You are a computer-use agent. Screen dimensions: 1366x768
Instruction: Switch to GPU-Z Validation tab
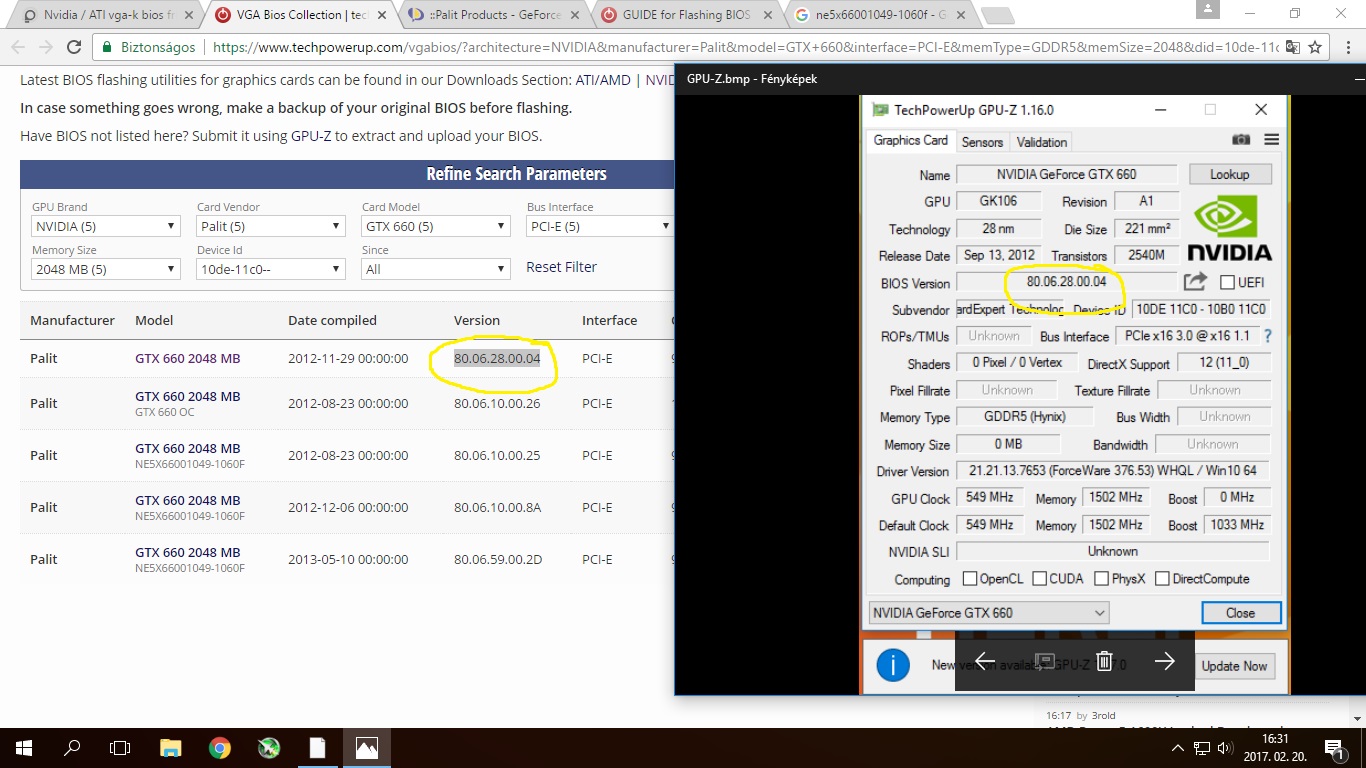click(1042, 142)
